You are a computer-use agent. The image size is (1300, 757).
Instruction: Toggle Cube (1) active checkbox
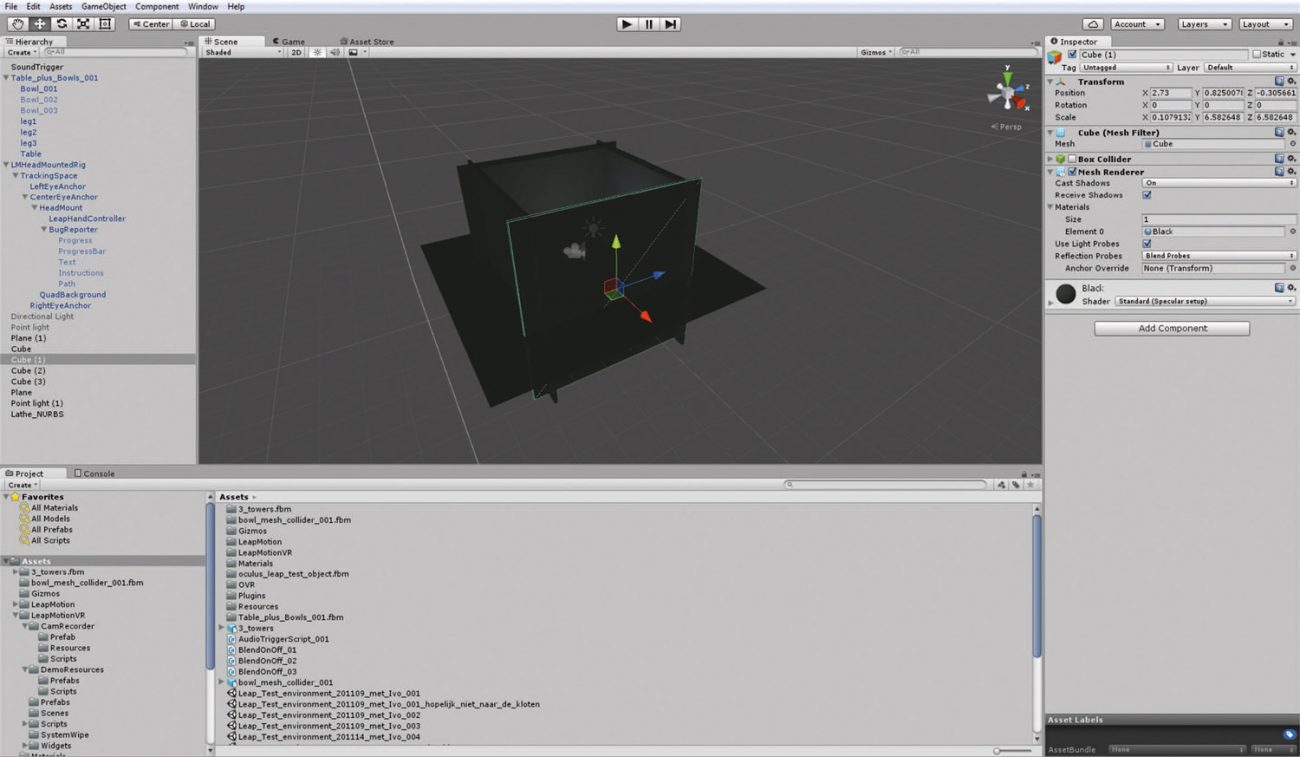[1073, 55]
